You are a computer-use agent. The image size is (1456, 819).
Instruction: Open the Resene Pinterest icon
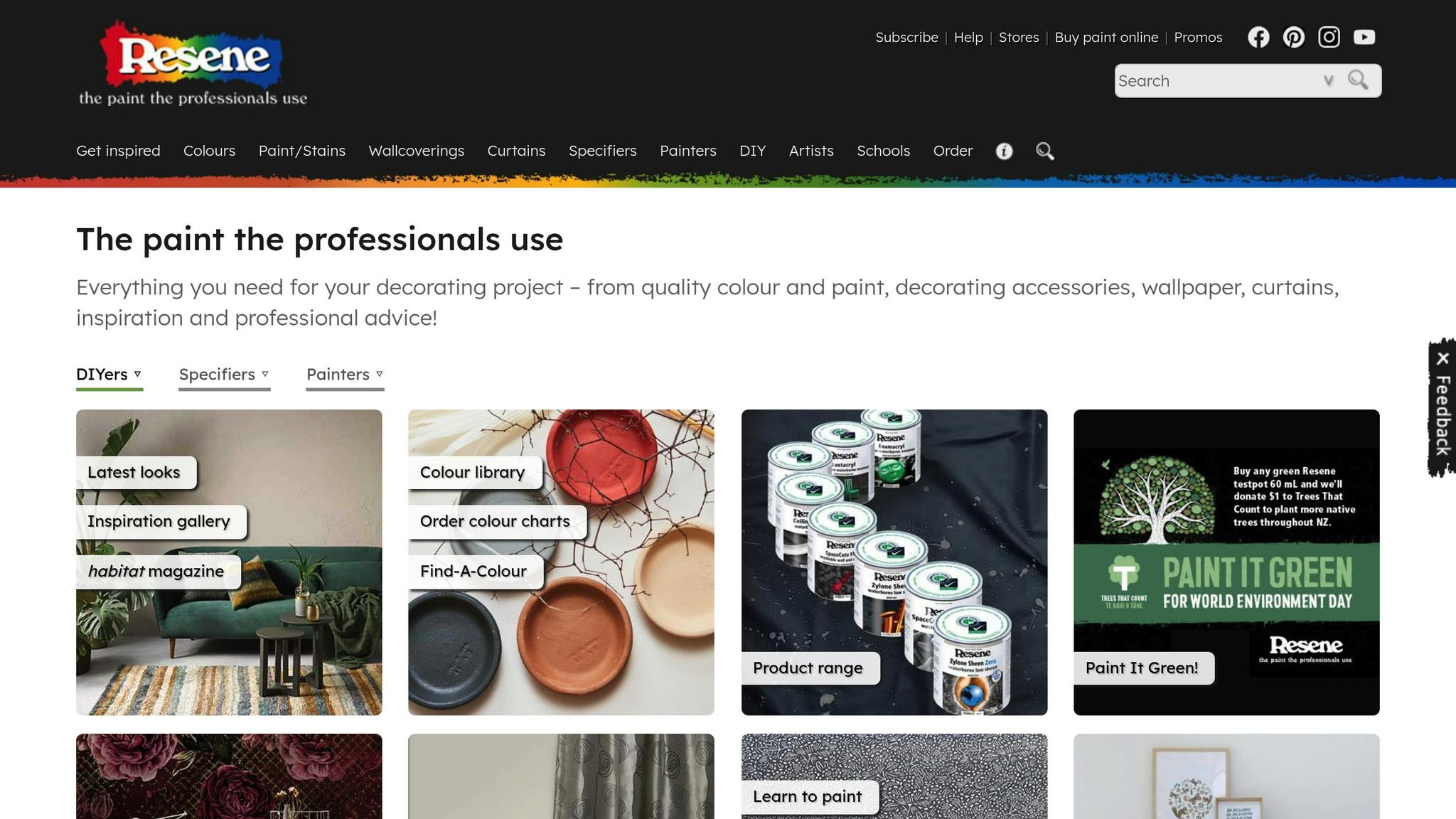(x=1293, y=37)
